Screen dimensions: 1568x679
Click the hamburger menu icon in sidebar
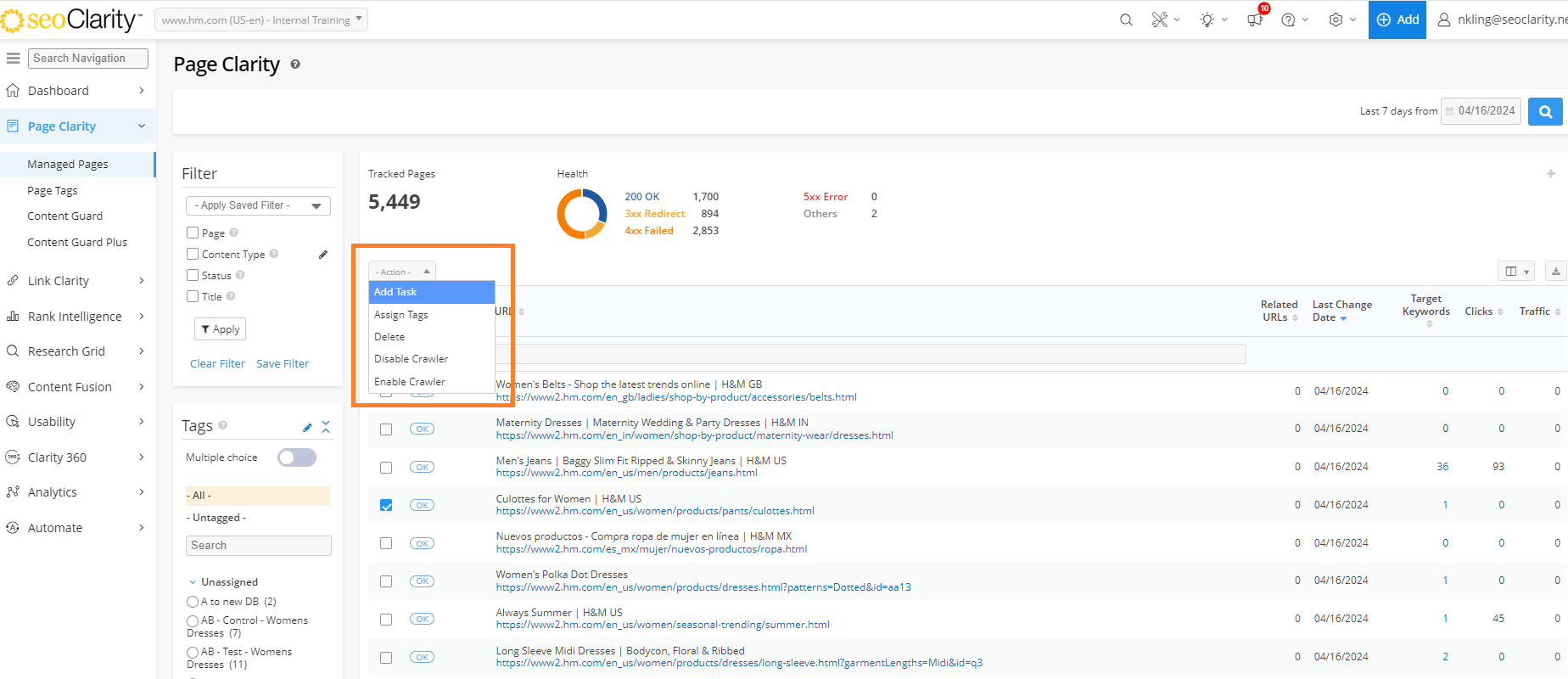14,59
